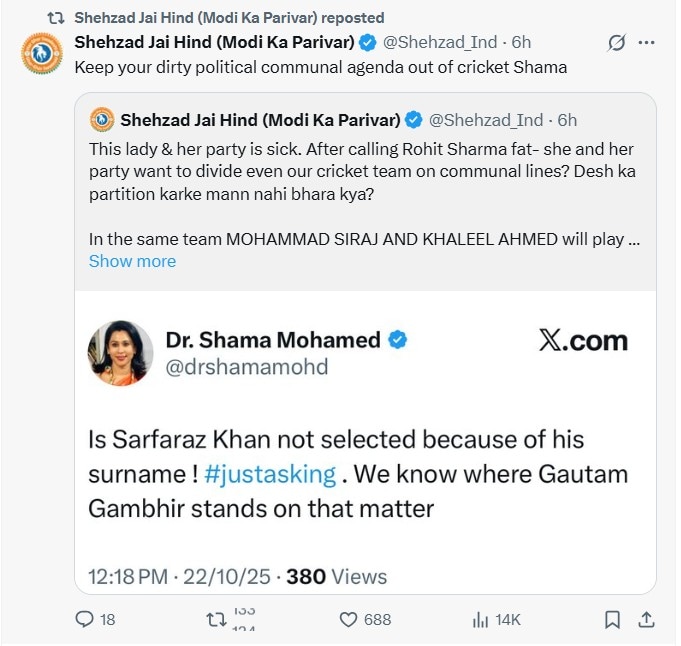Open "Shehzad Jai Hind (Modi Ka Parivar) reposted" label
The height and width of the screenshot is (646, 681).
229,18
